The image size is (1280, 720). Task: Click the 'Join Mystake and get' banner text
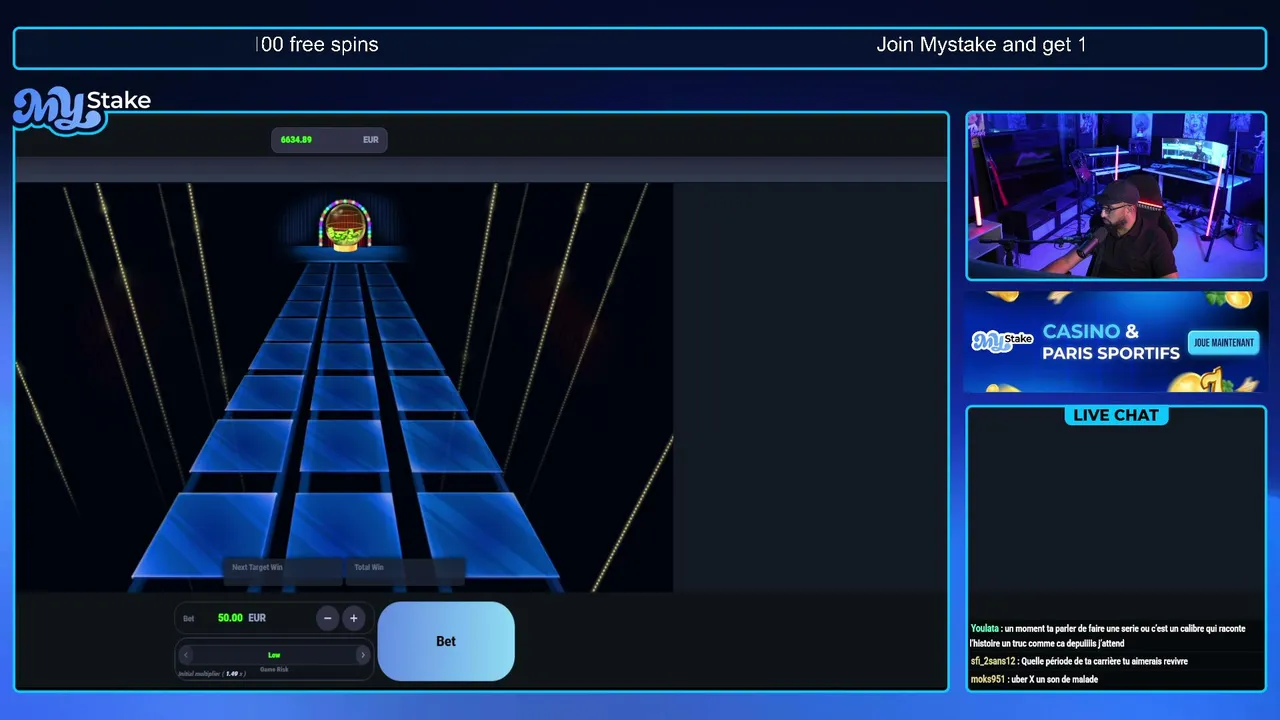click(981, 45)
